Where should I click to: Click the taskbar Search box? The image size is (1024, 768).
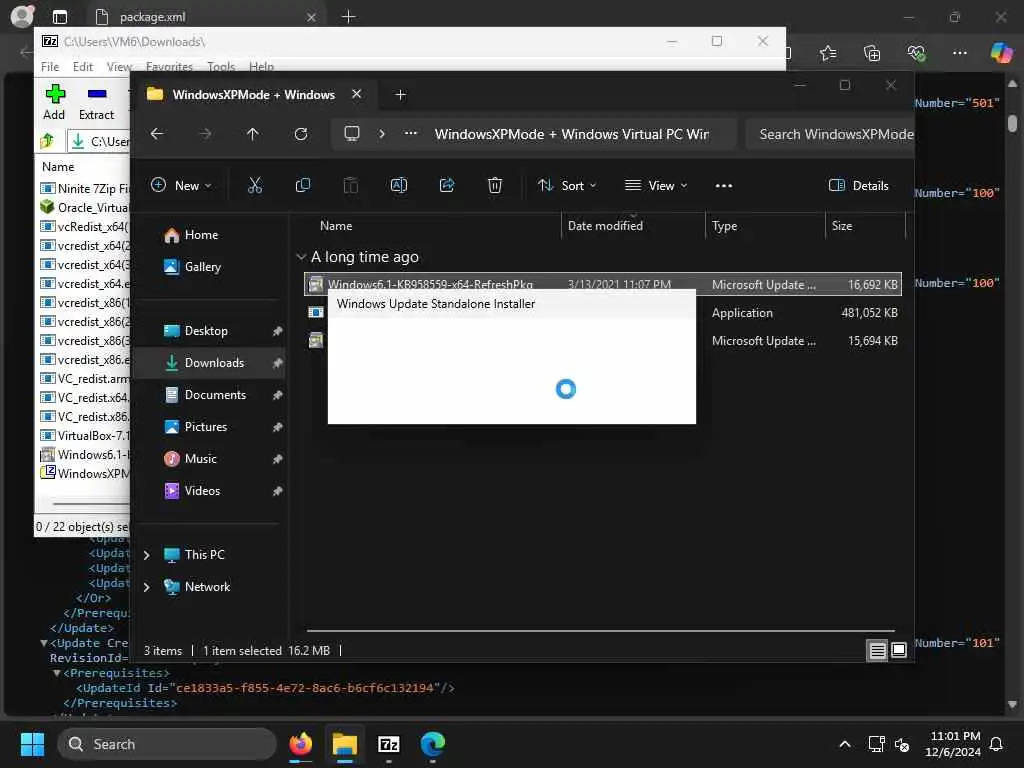click(x=167, y=744)
